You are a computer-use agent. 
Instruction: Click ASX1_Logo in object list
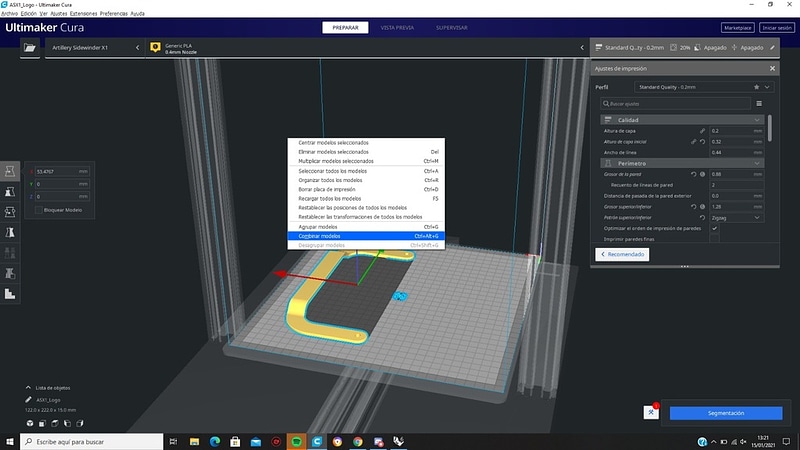pos(48,400)
